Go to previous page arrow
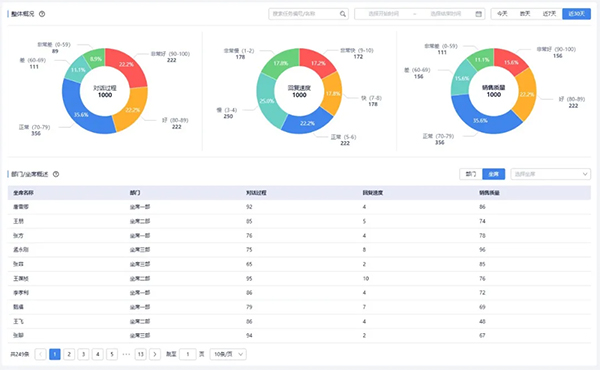The image size is (600, 370). (x=41, y=354)
